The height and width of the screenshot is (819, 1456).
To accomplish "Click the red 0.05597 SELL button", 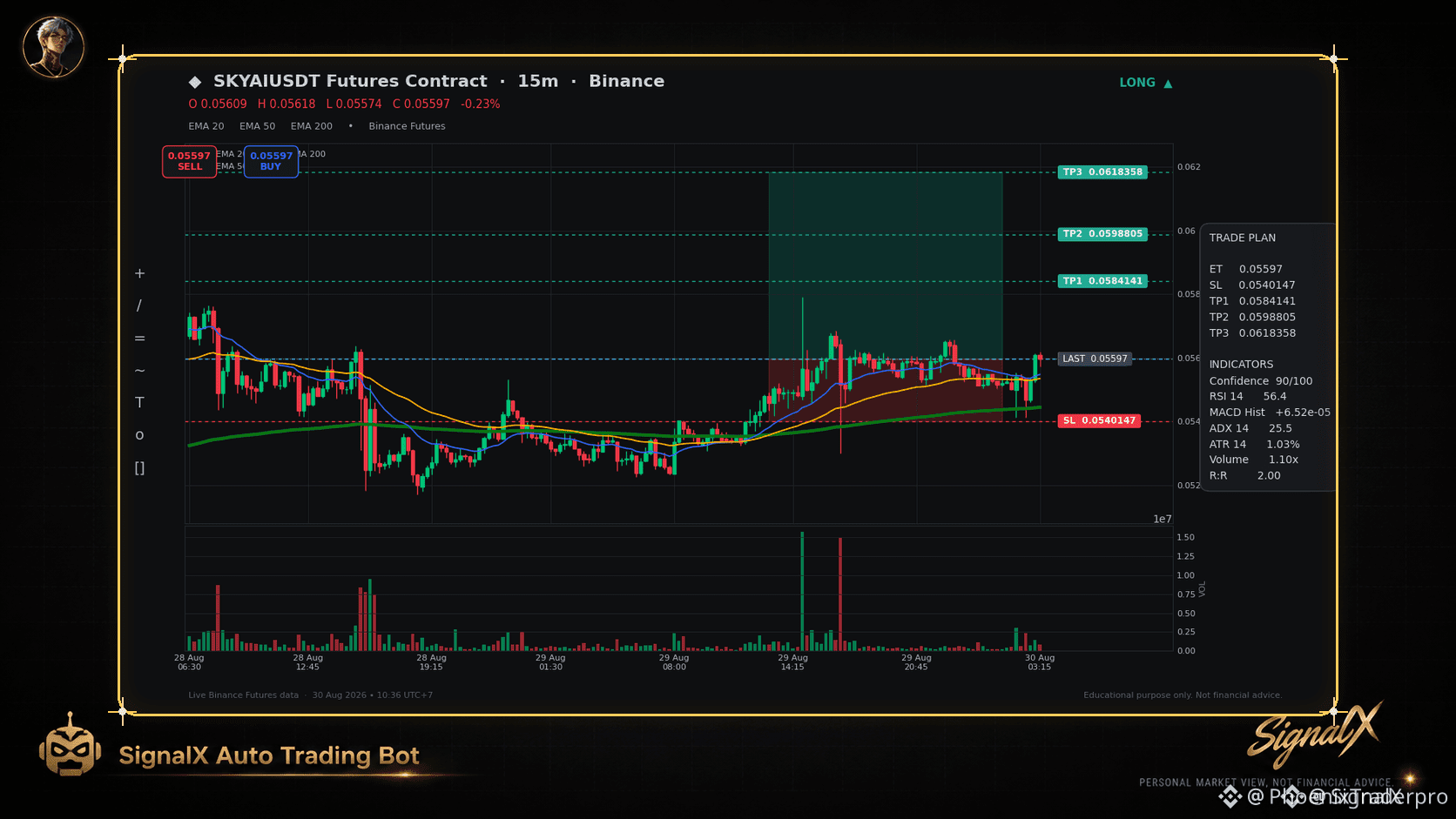I will pyautogui.click(x=189, y=161).
